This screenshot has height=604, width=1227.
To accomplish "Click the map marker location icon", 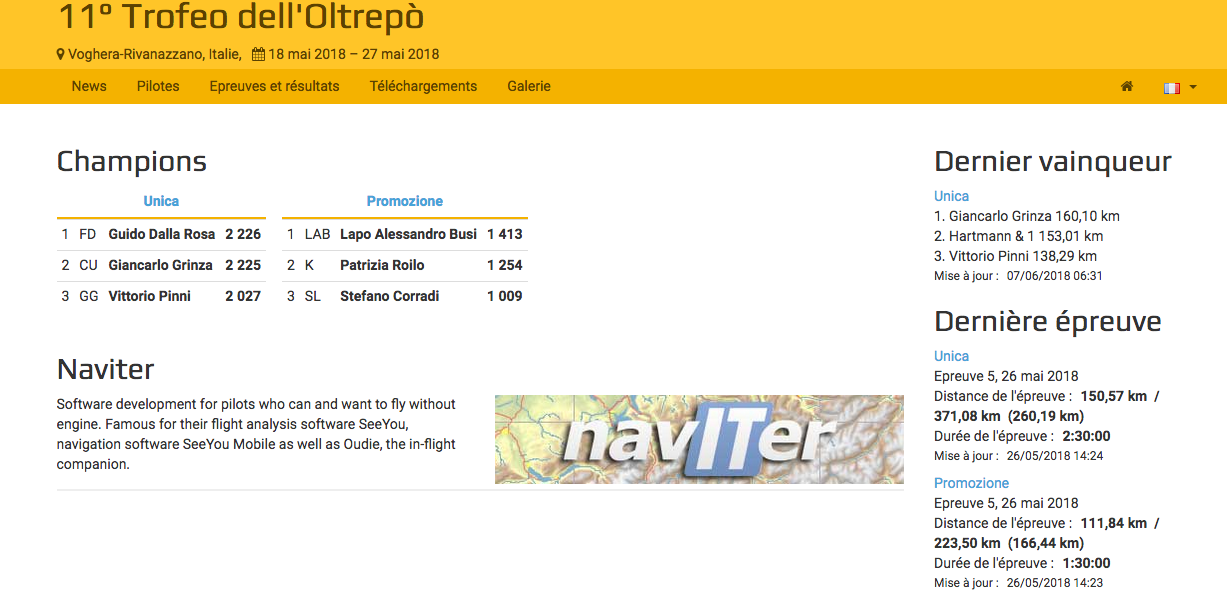I will (x=61, y=54).
